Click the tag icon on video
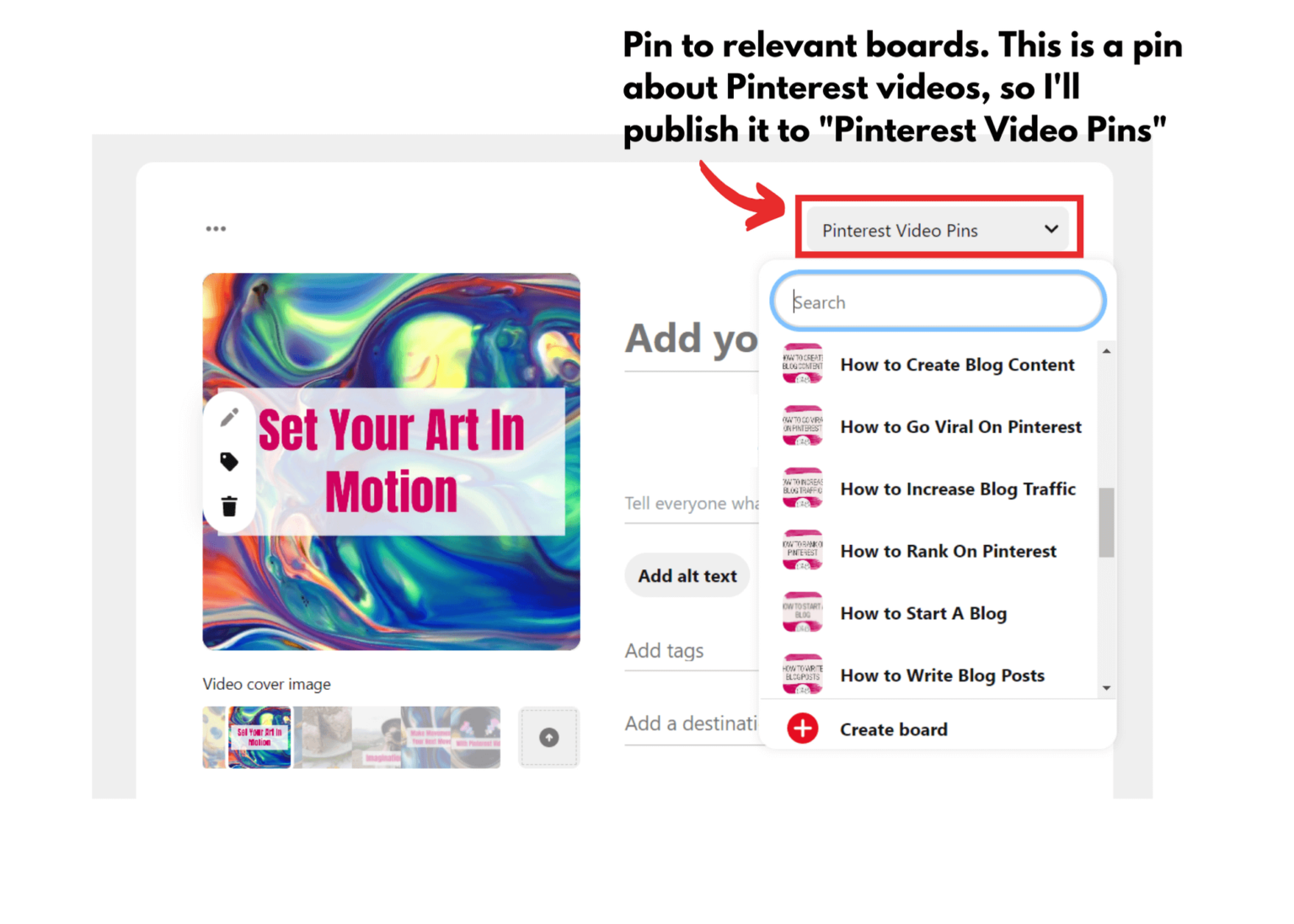This screenshot has width=1294, height=924. 229,462
